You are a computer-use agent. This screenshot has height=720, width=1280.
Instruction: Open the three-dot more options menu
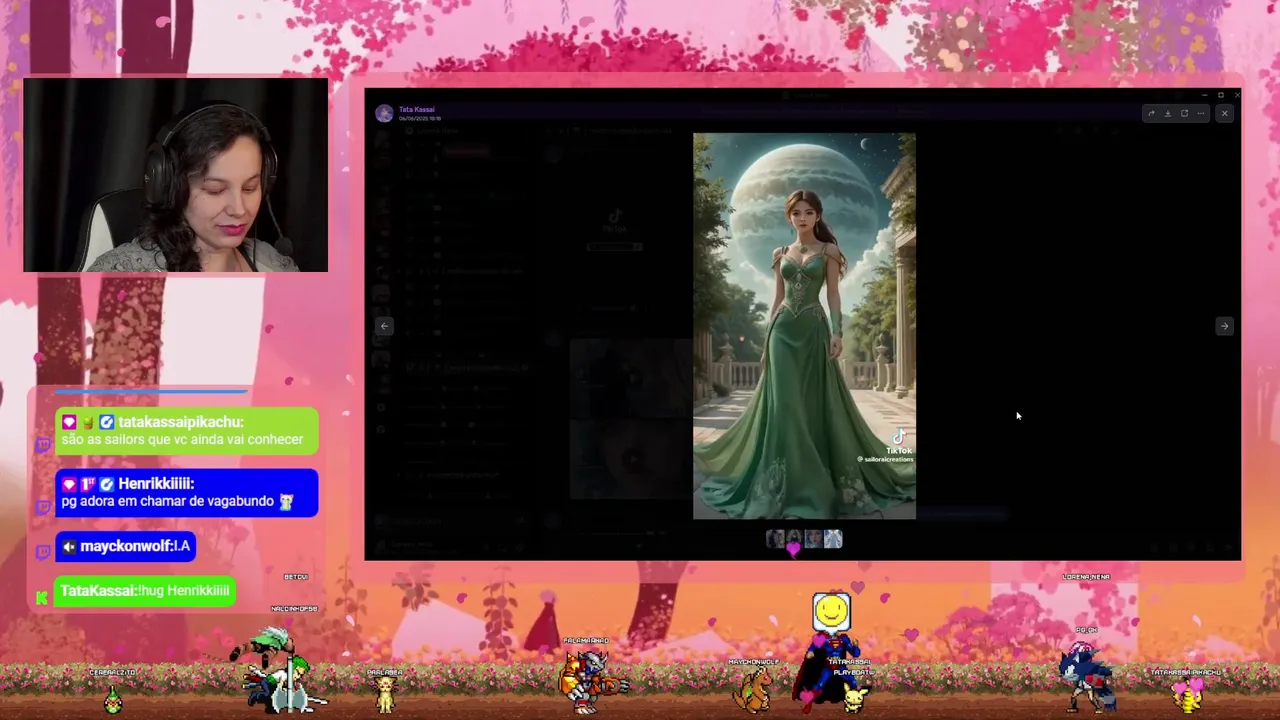1201,113
